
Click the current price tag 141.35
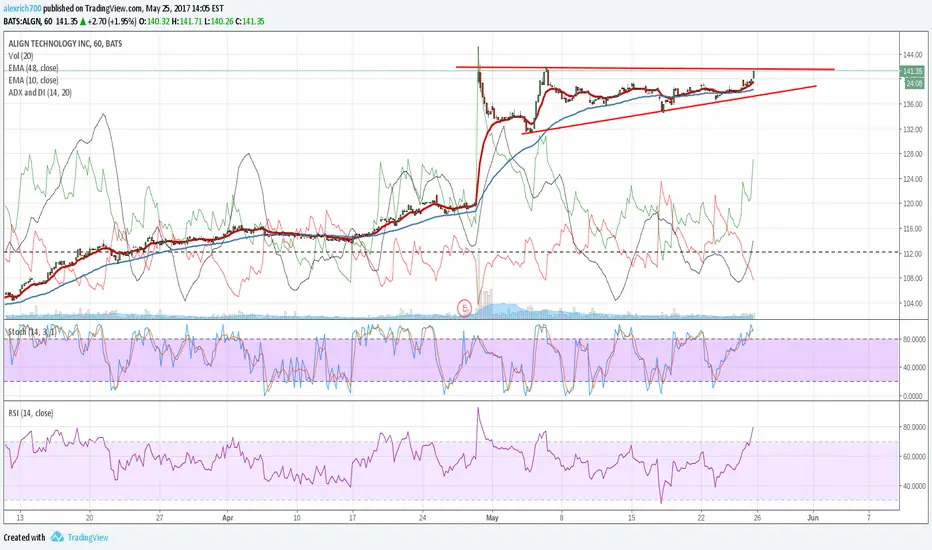pos(912,71)
